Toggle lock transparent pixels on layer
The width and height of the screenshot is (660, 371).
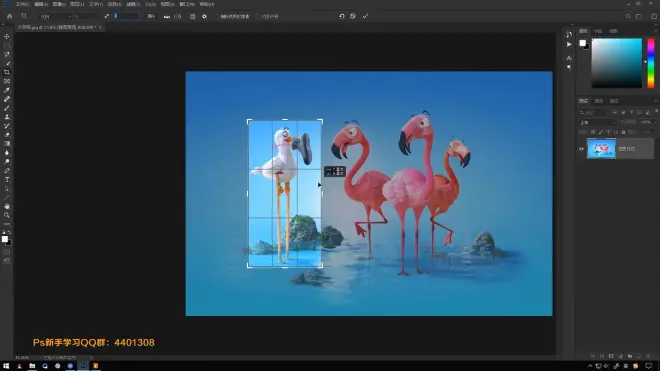tap(593, 132)
